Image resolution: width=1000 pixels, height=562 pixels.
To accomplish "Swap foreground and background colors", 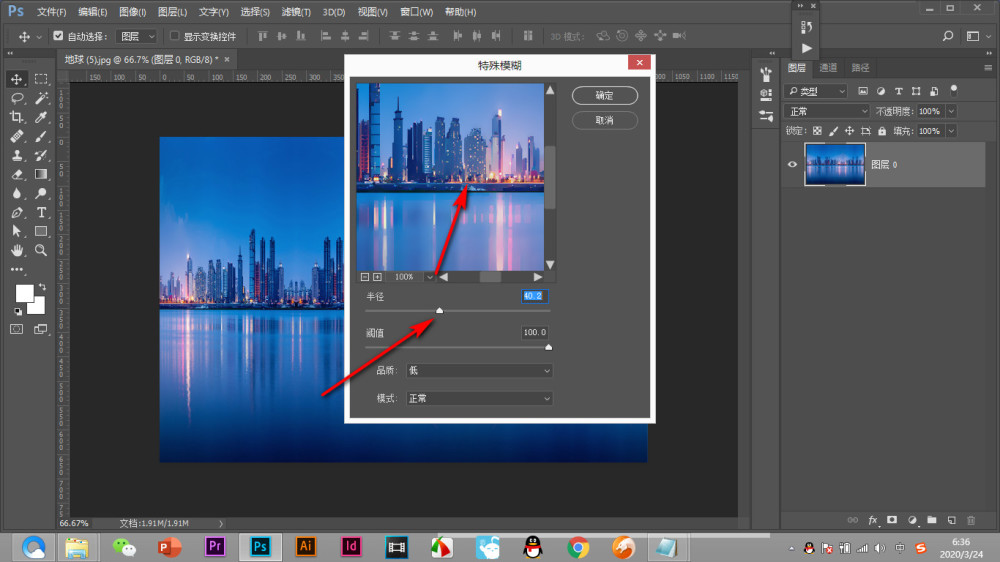I will [x=42, y=287].
